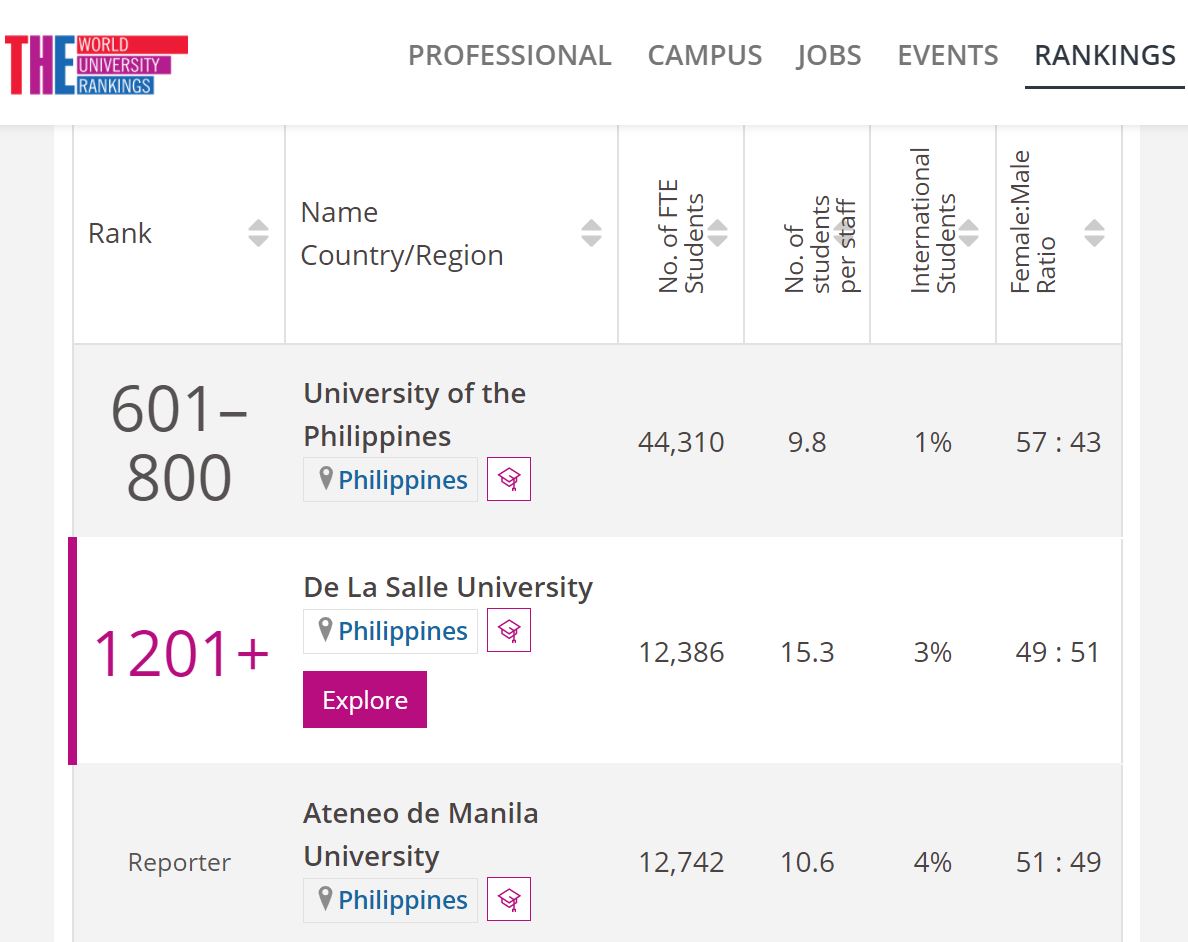Click location pin in Ateneo de Manila row
This screenshot has height=942, width=1188.
click(x=326, y=899)
